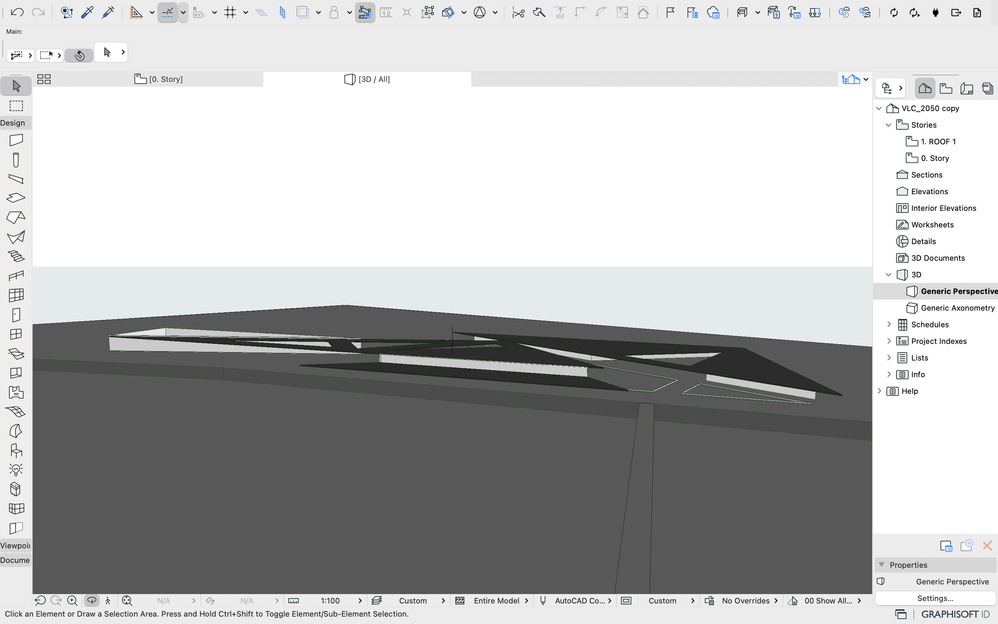Toggle the grid snap icon

[x=230, y=13]
